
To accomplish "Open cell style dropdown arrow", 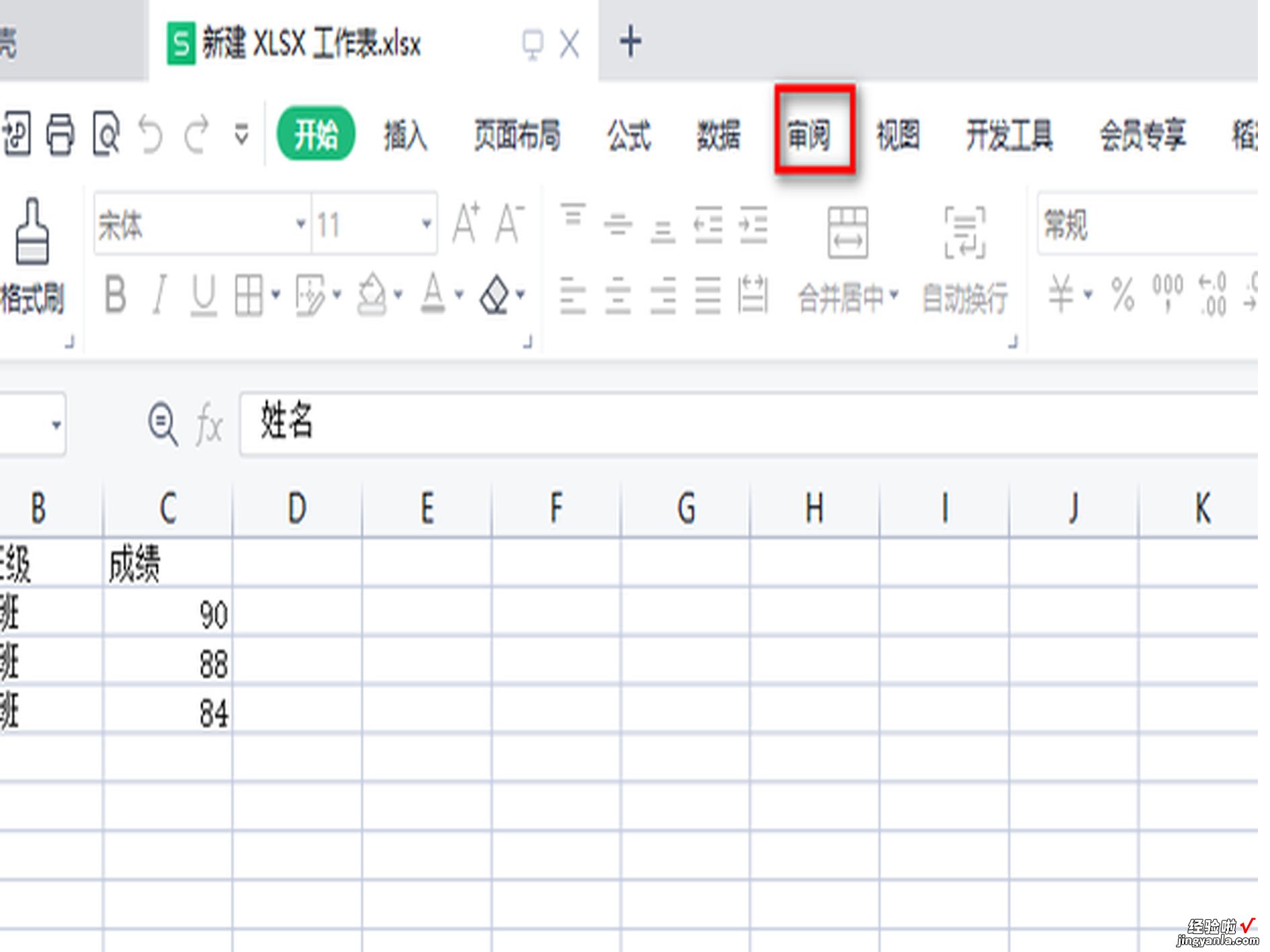I will (337, 294).
